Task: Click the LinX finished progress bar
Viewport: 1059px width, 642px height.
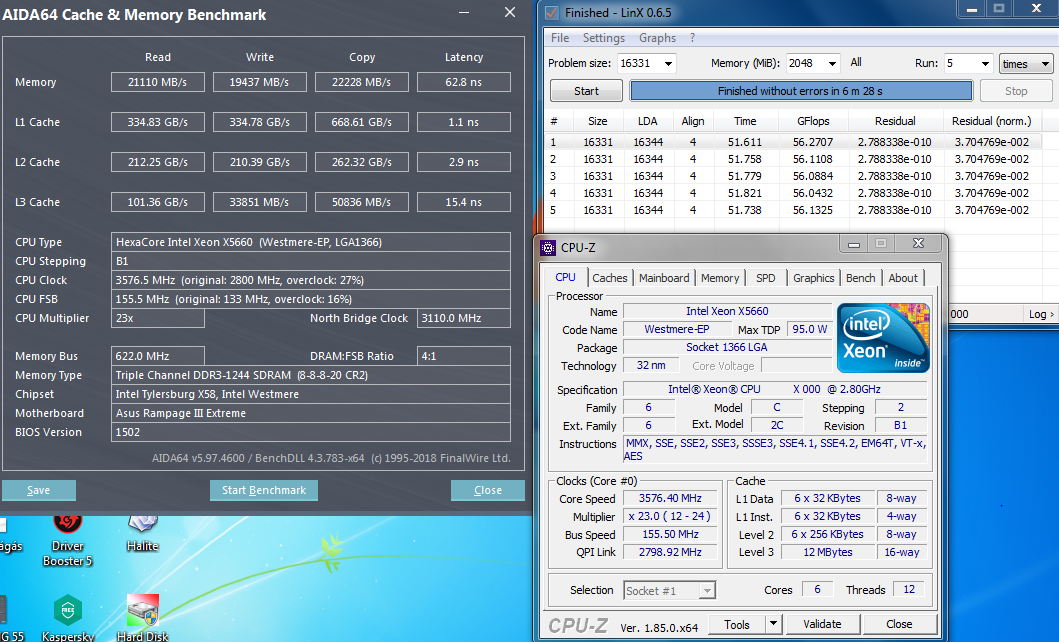Action: [801, 90]
